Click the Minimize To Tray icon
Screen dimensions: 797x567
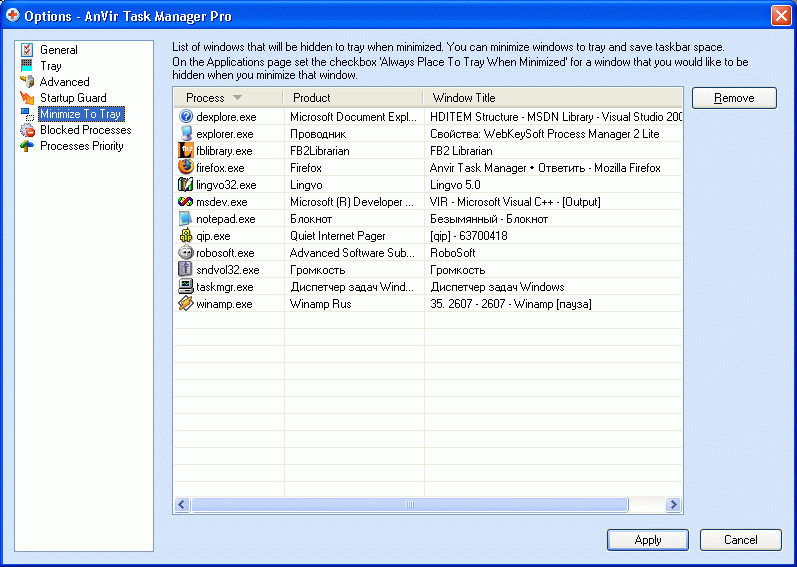pyautogui.click(x=27, y=114)
